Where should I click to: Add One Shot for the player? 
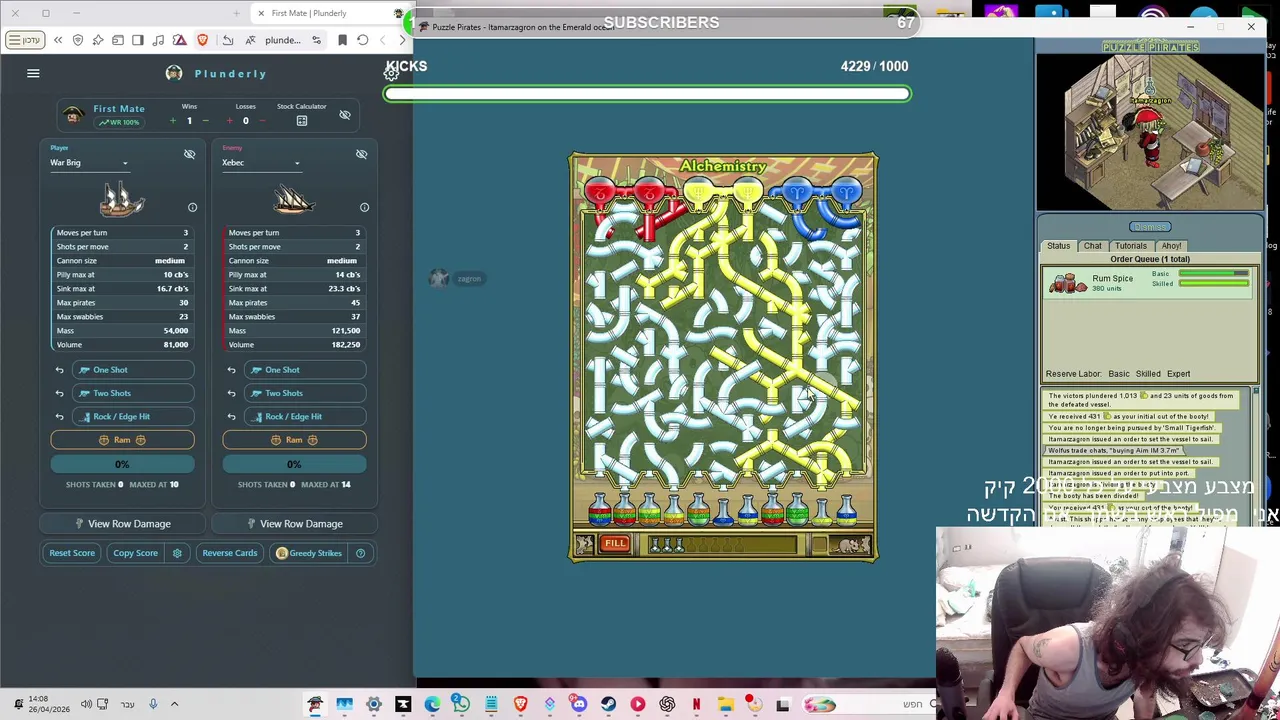(x=132, y=370)
